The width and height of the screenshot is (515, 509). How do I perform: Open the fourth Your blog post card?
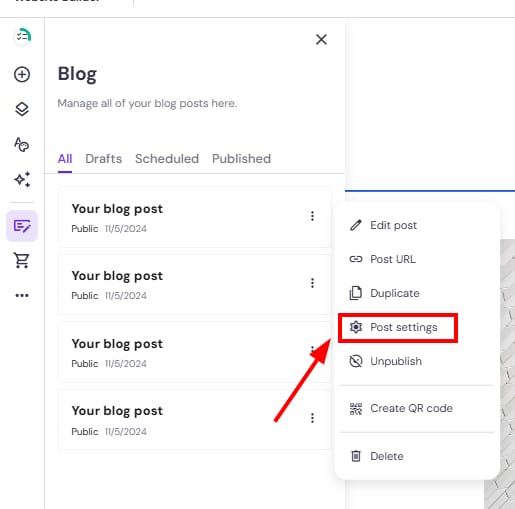point(194,419)
